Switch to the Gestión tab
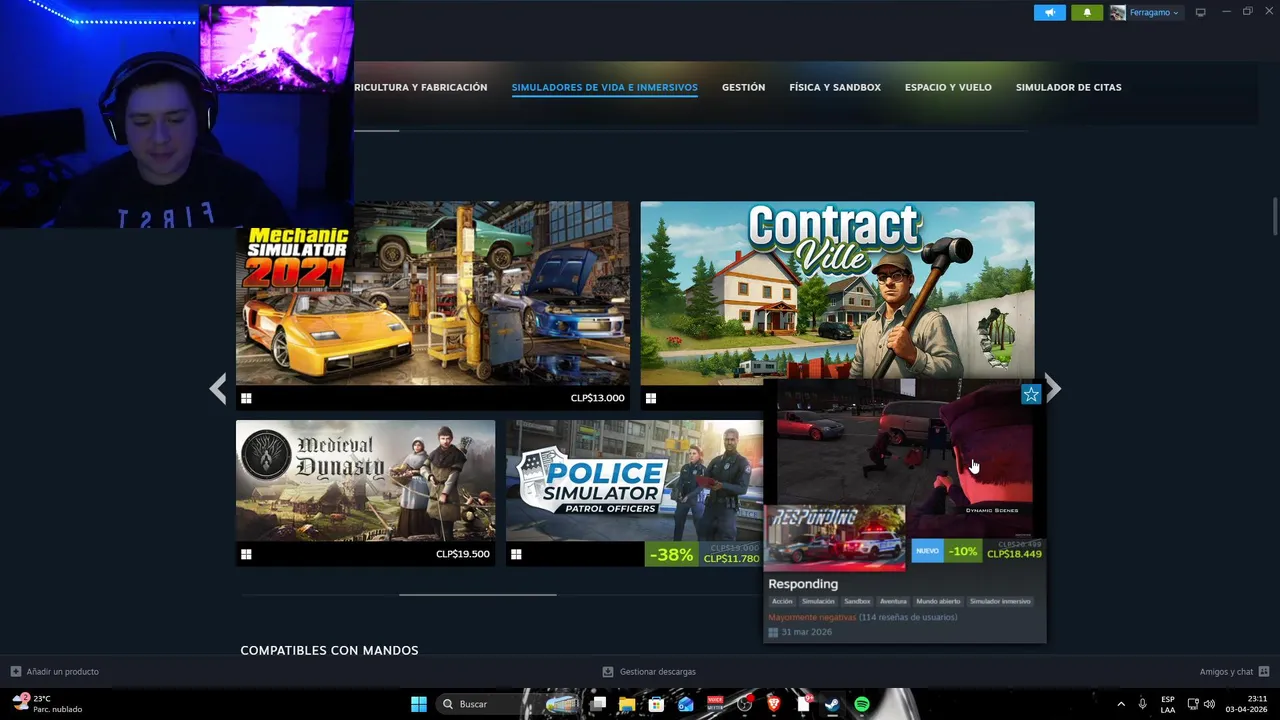The width and height of the screenshot is (1280, 720). [743, 87]
